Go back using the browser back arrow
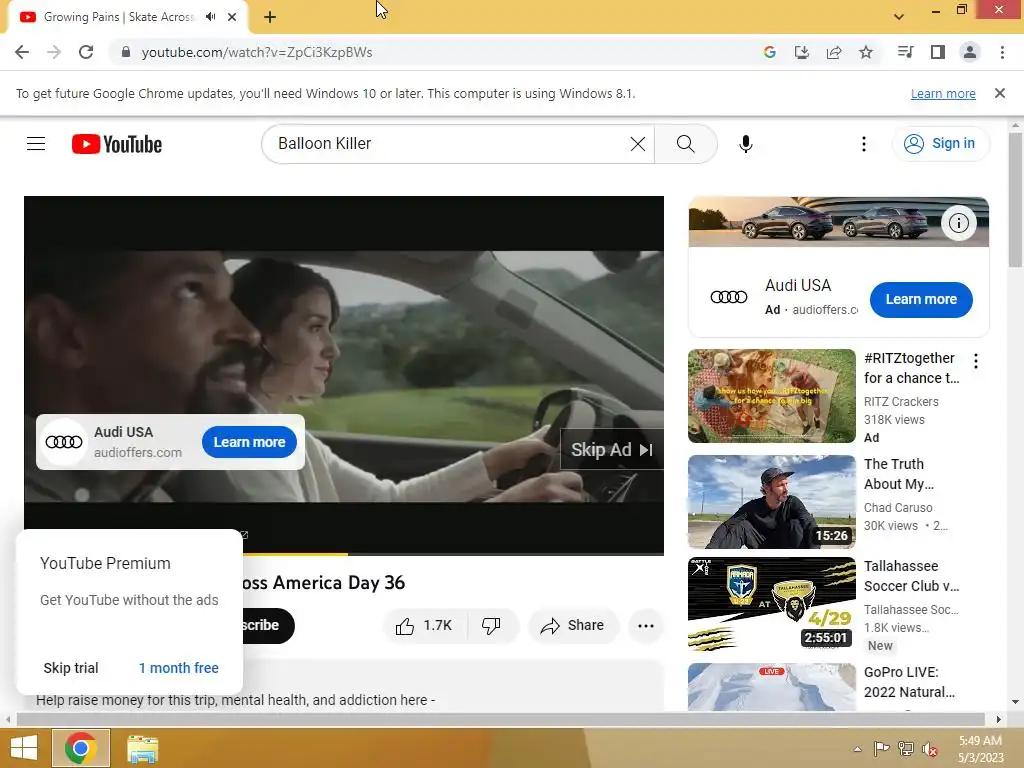1024x768 pixels. click(x=22, y=52)
